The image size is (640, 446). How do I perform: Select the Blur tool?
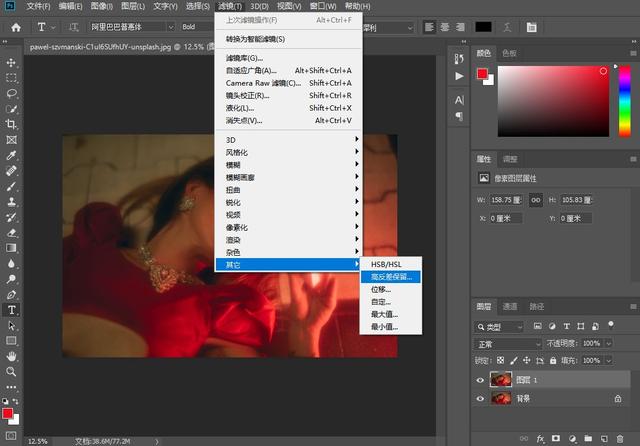[x=11, y=264]
